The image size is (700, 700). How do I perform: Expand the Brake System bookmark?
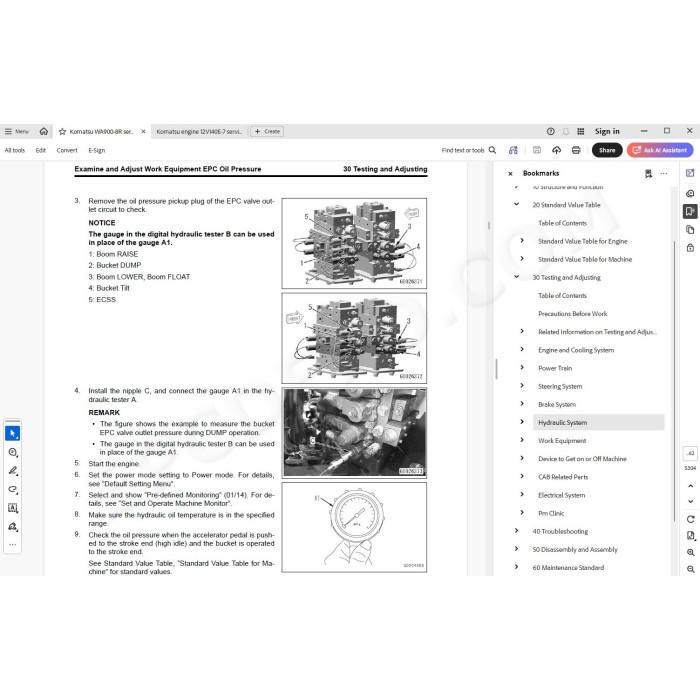522,404
